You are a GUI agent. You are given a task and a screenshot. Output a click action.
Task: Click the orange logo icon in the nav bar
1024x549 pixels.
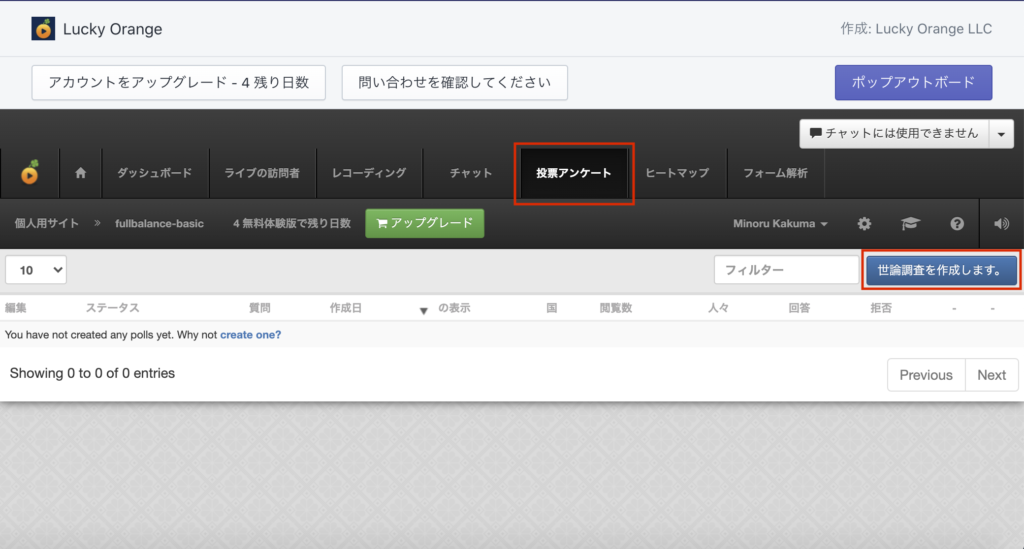coord(30,172)
